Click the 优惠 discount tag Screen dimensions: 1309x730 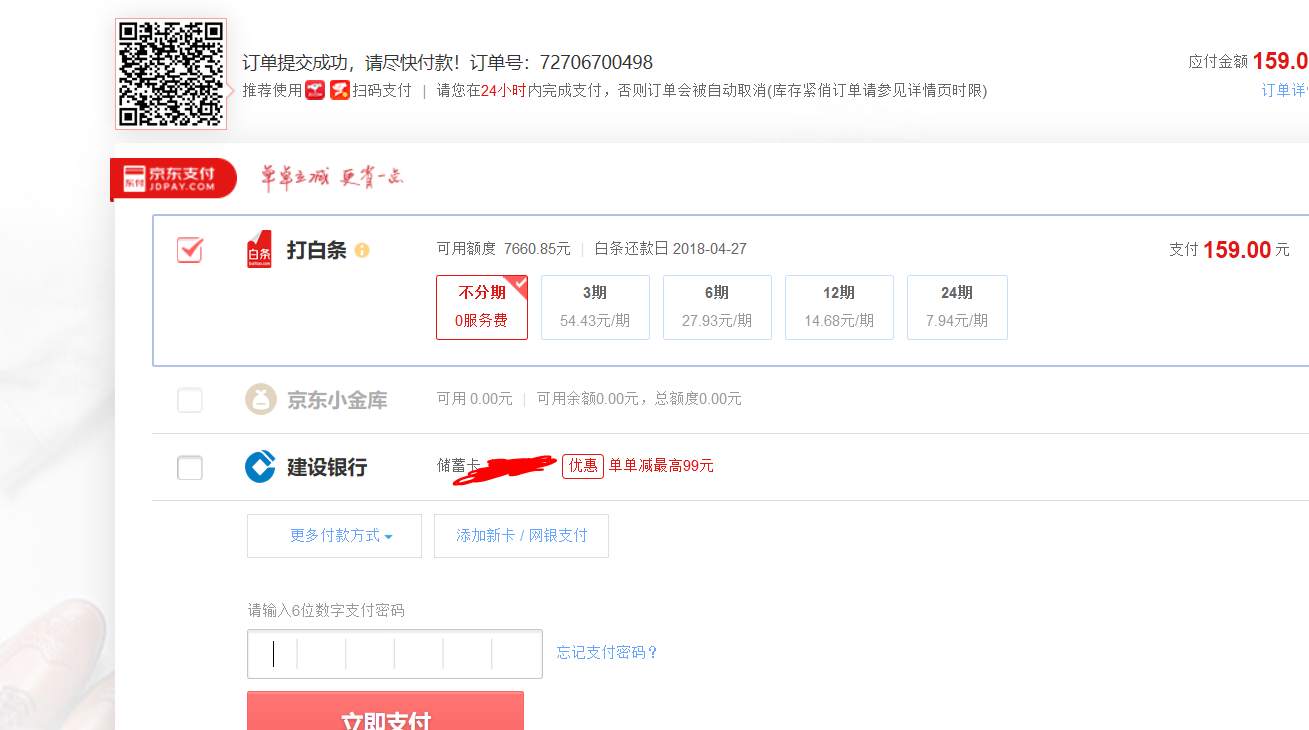click(583, 465)
